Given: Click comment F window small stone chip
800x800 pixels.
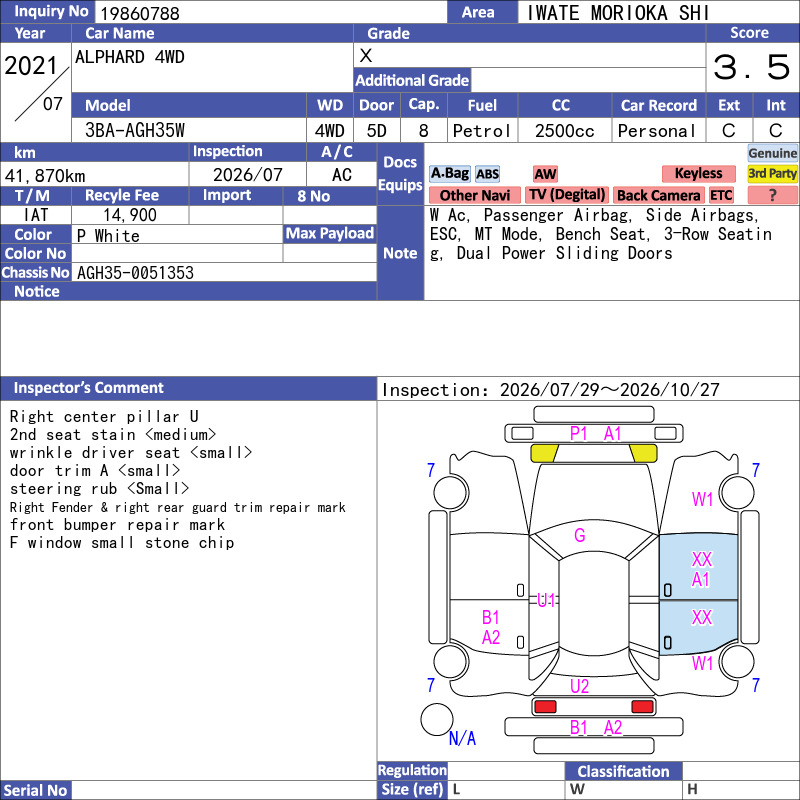Looking at the screenshot, I should pos(122,542).
